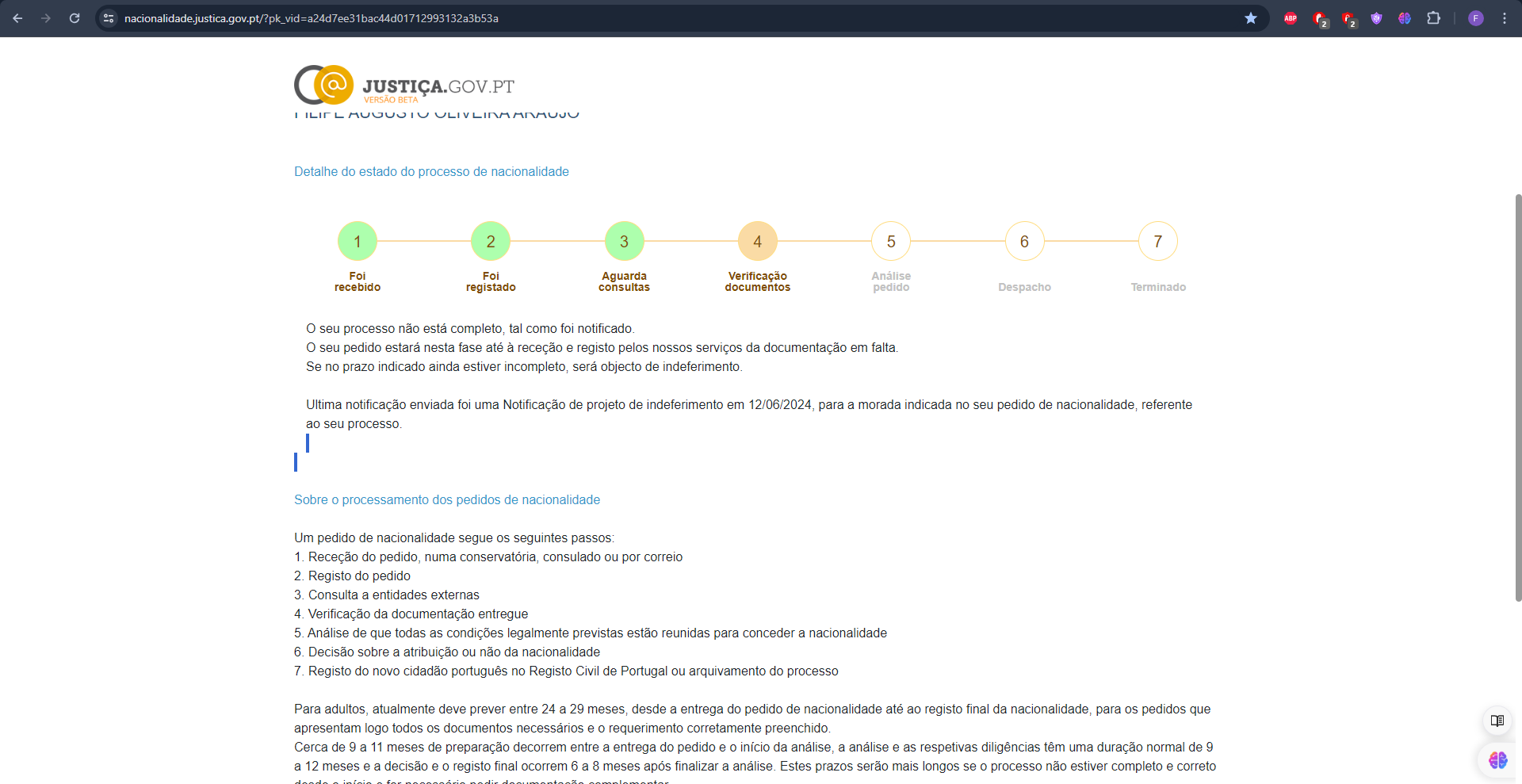The width and height of the screenshot is (1522, 784).
Task: Click the 'Despacho' step label
Action: (x=1024, y=287)
